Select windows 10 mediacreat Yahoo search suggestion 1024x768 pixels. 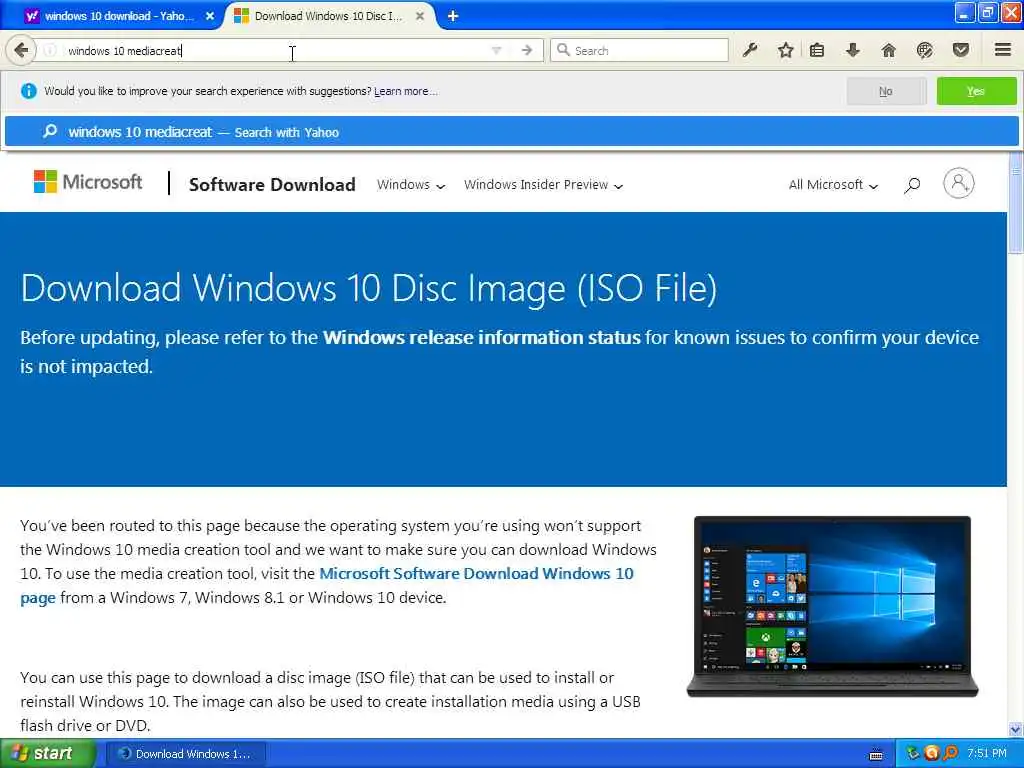[x=511, y=132]
